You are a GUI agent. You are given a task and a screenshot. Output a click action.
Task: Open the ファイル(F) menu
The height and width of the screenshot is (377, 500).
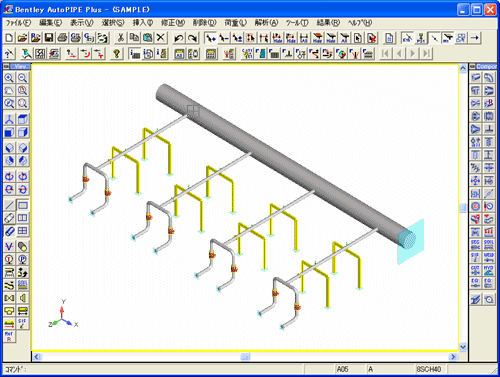[x=18, y=23]
